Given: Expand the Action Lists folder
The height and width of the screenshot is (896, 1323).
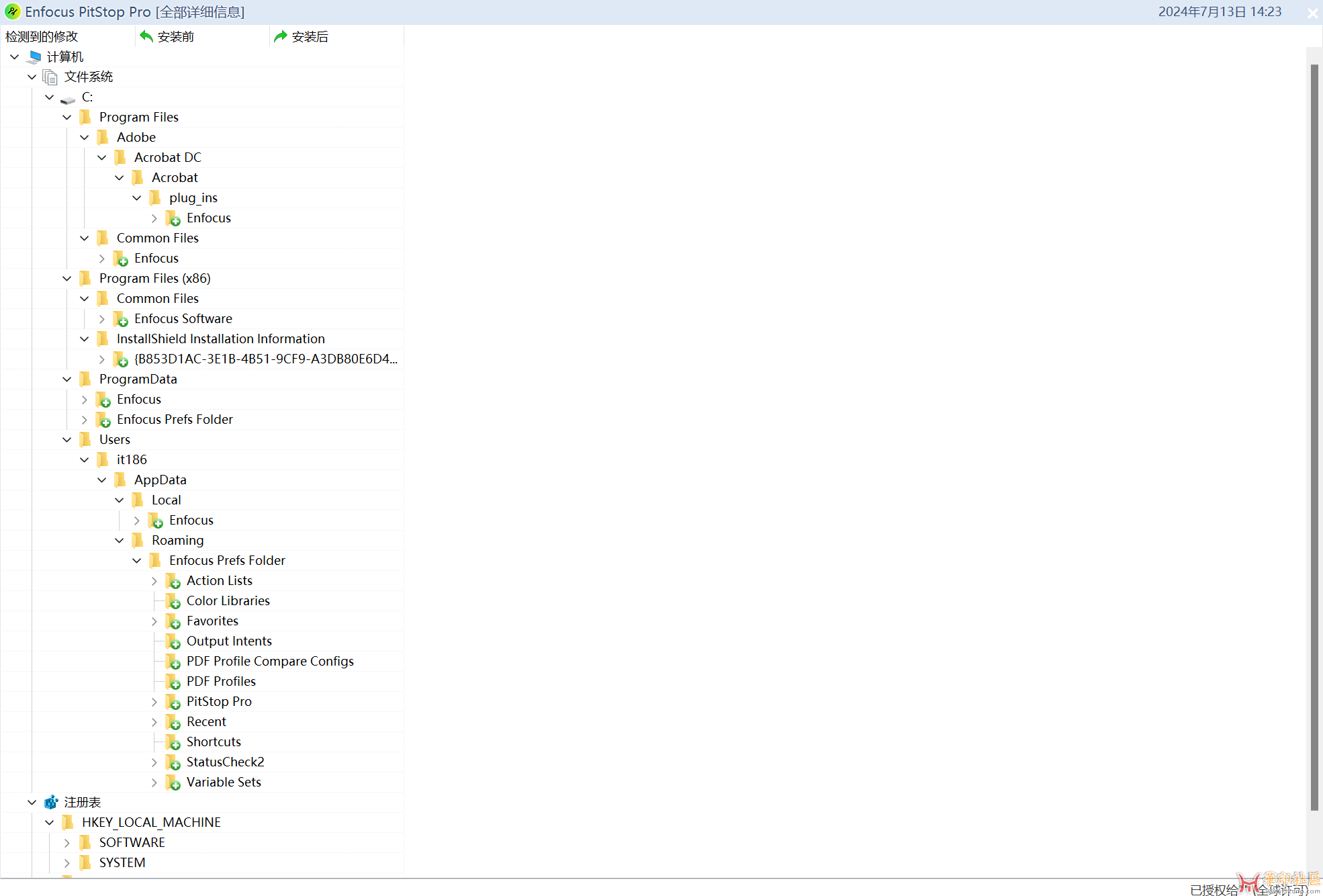Looking at the screenshot, I should click(154, 581).
